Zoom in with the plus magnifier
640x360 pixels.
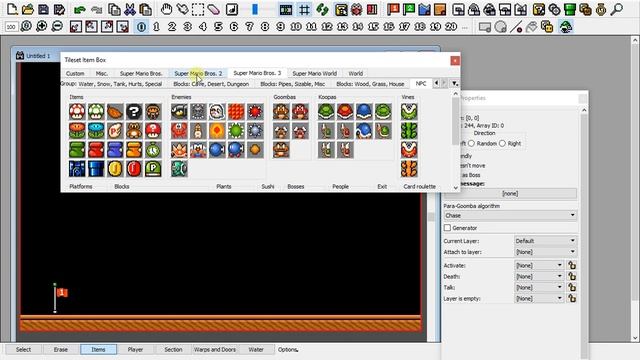click(x=42, y=27)
